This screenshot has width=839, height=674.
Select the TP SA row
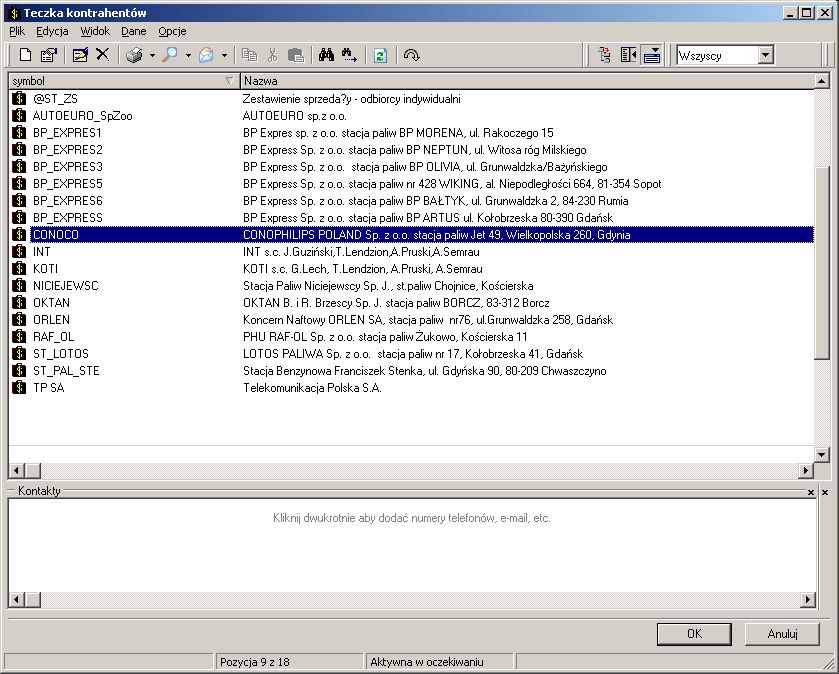(x=411, y=388)
